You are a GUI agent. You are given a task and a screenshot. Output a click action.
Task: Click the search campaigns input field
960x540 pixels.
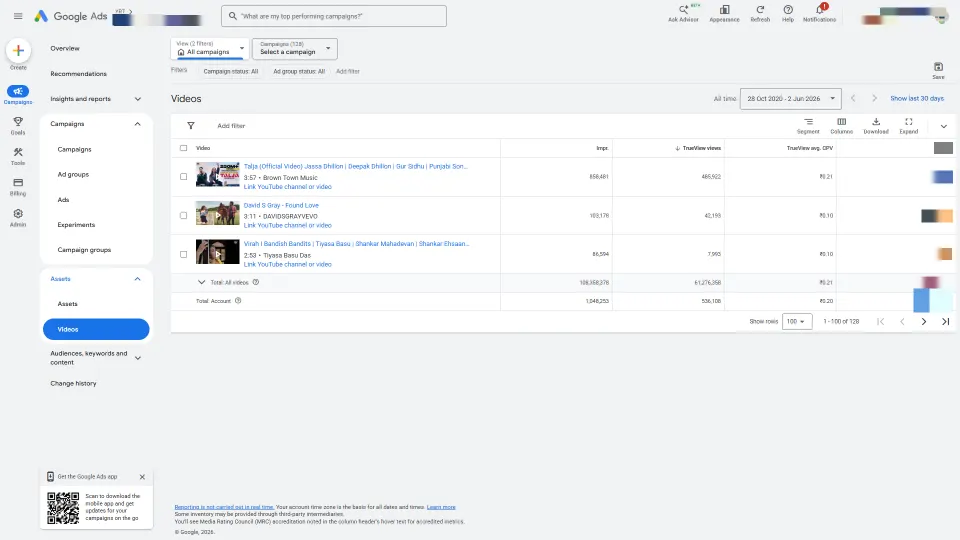pos(334,16)
